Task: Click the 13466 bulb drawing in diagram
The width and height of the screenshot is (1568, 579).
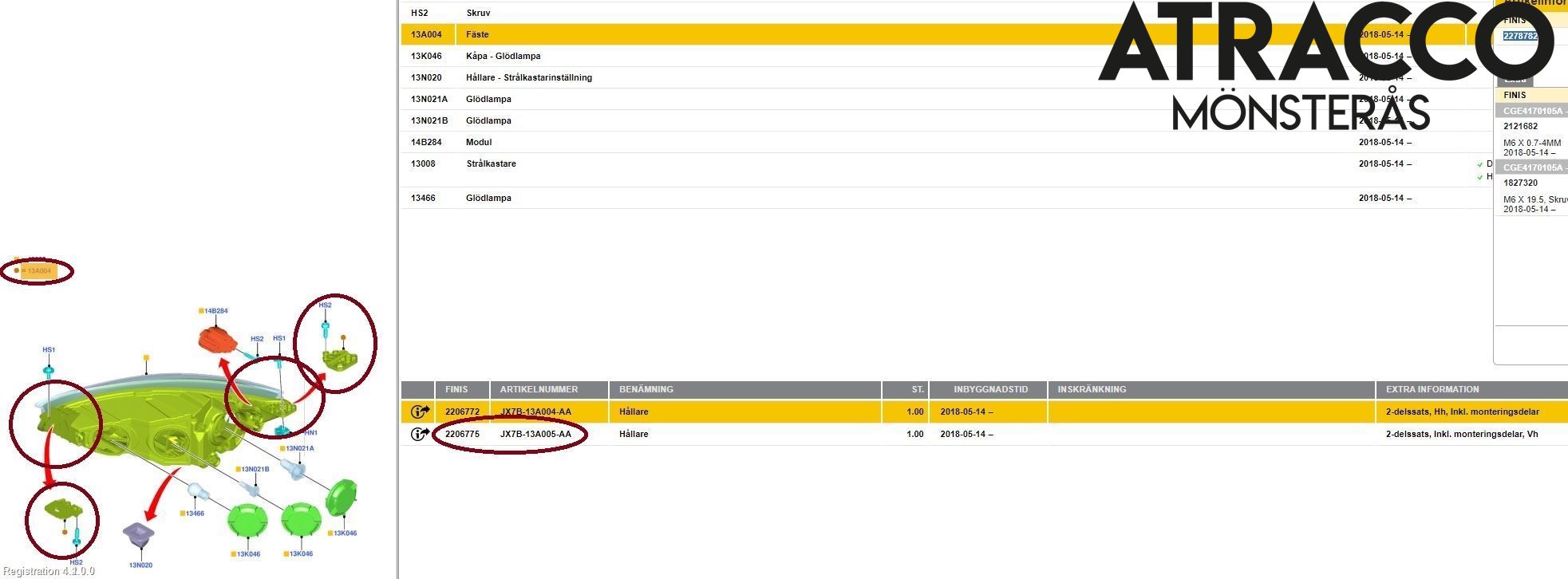Action: pos(197,490)
